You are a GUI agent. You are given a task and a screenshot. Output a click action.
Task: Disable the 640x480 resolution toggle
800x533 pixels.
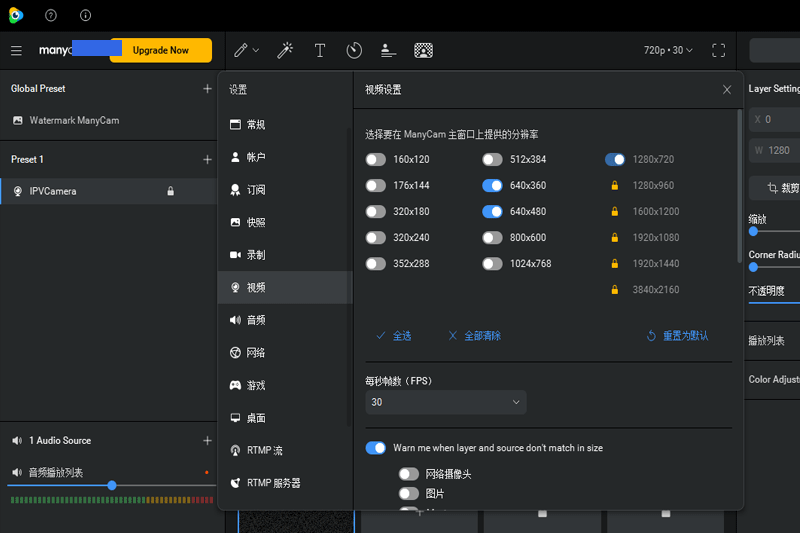point(492,212)
